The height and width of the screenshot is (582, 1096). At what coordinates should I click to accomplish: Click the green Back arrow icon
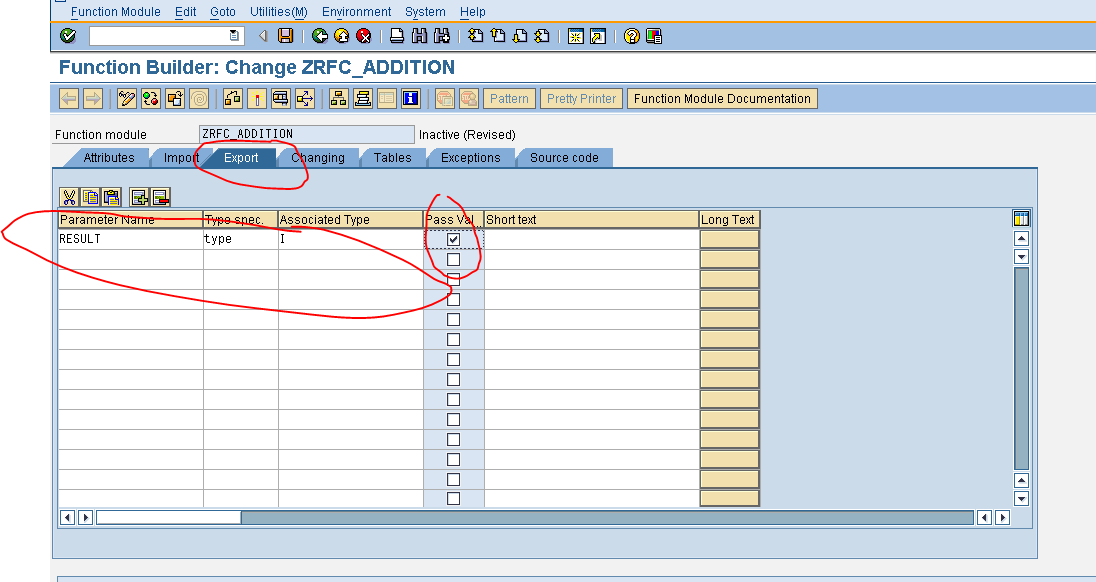pyautogui.click(x=320, y=36)
